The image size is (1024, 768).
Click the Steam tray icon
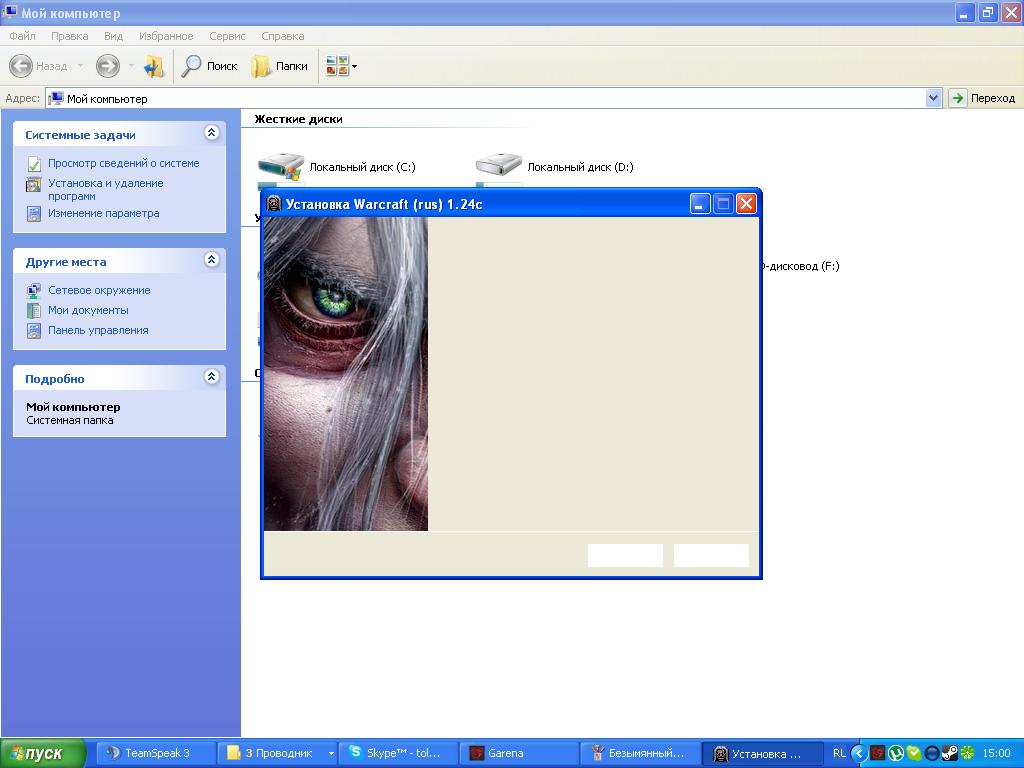pos(950,754)
